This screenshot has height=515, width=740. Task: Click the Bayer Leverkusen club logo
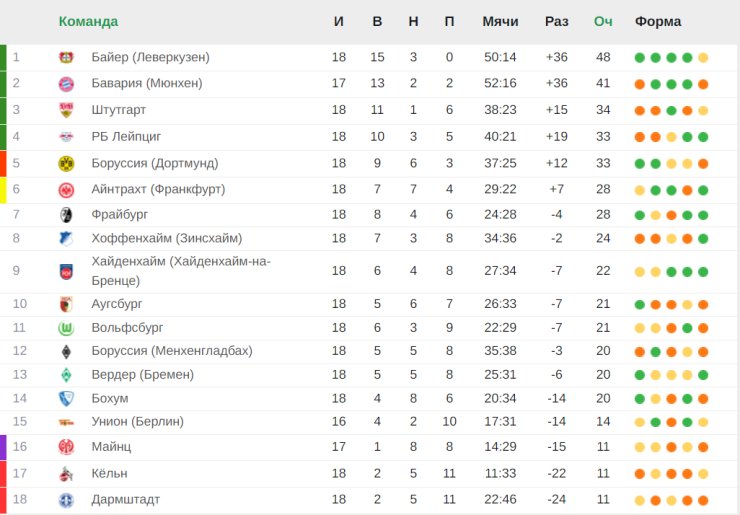tap(67, 58)
